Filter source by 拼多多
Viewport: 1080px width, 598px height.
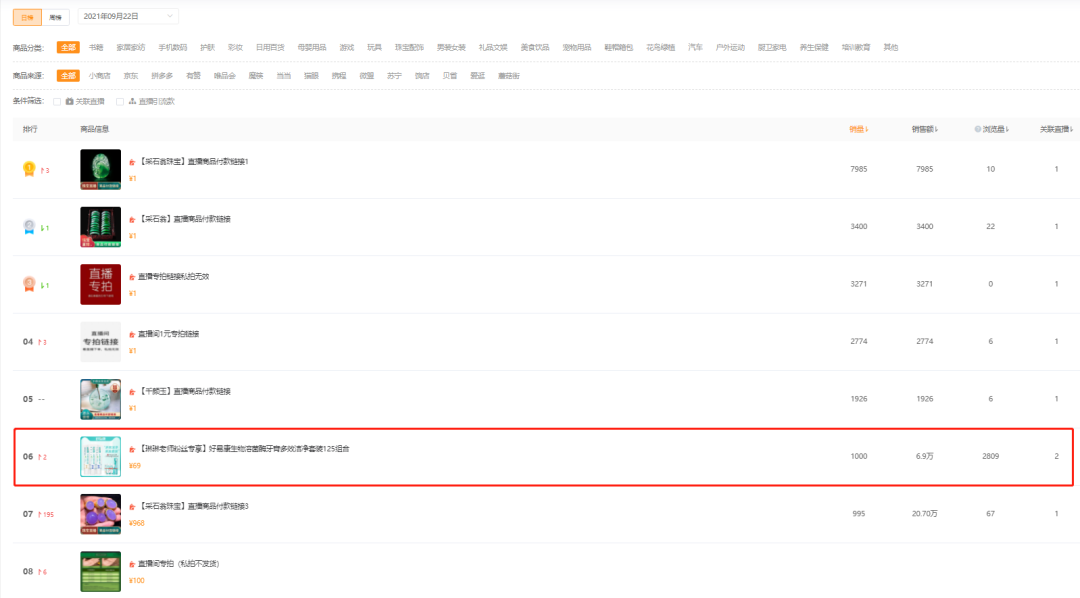click(x=162, y=76)
